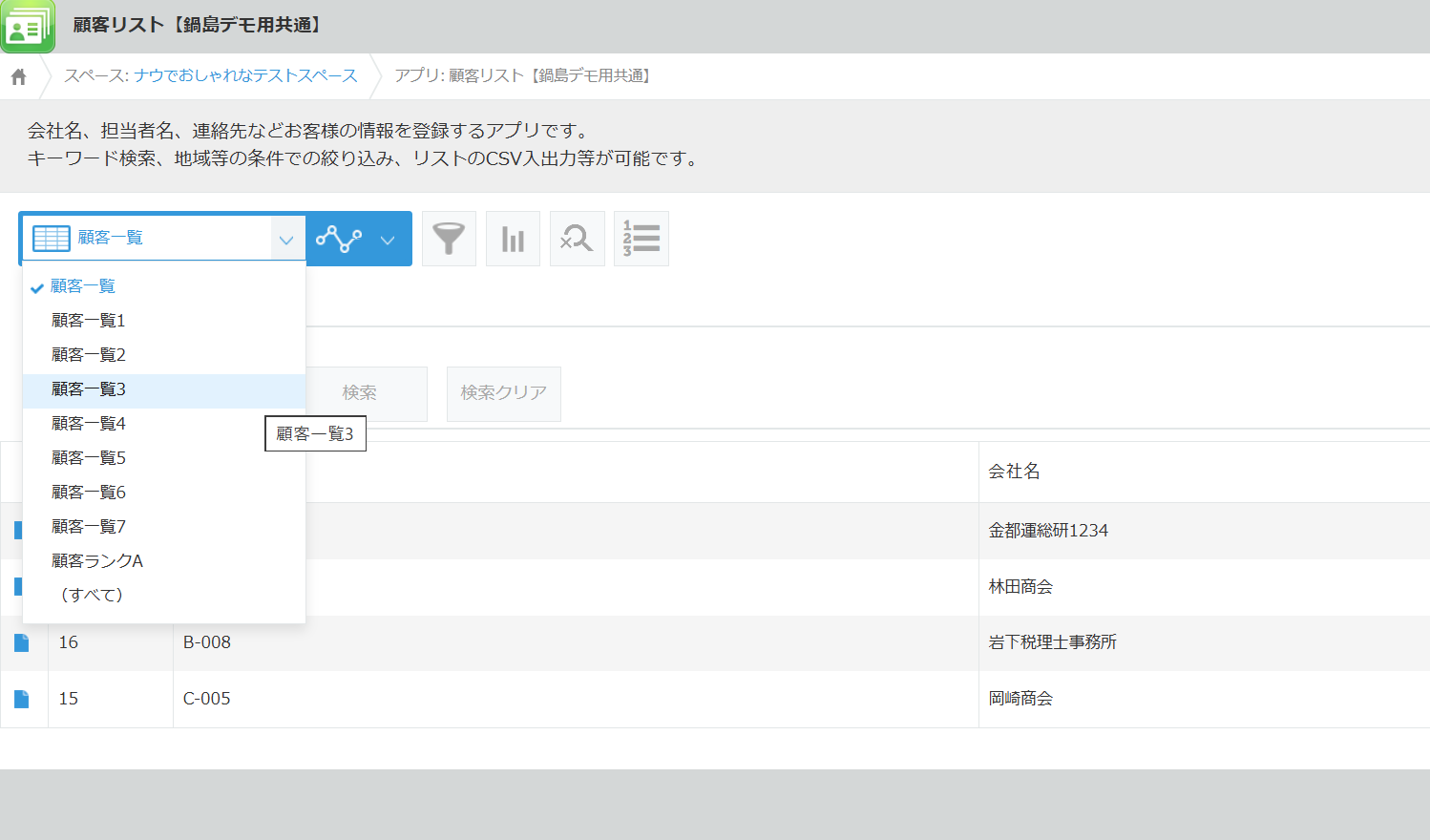Click the 会社名 column header
The image size is (1430, 840).
click(x=1014, y=472)
